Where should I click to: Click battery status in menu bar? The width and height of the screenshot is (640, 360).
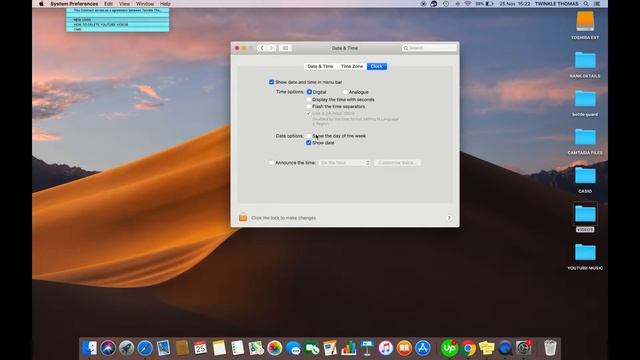pos(485,4)
